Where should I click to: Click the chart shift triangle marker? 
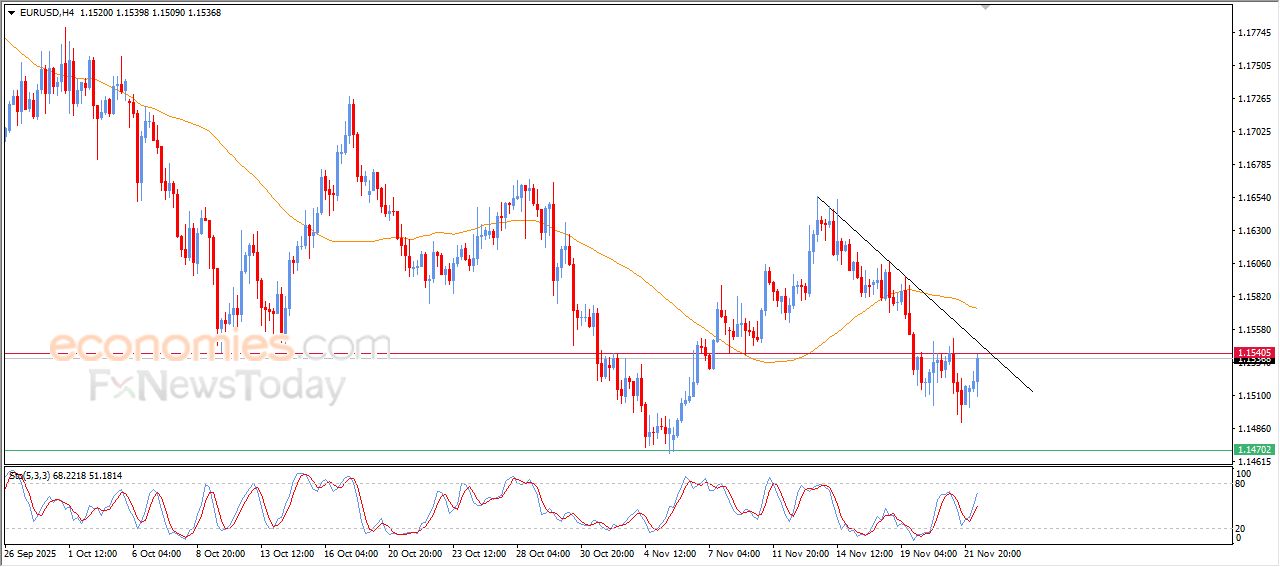(986, 7)
